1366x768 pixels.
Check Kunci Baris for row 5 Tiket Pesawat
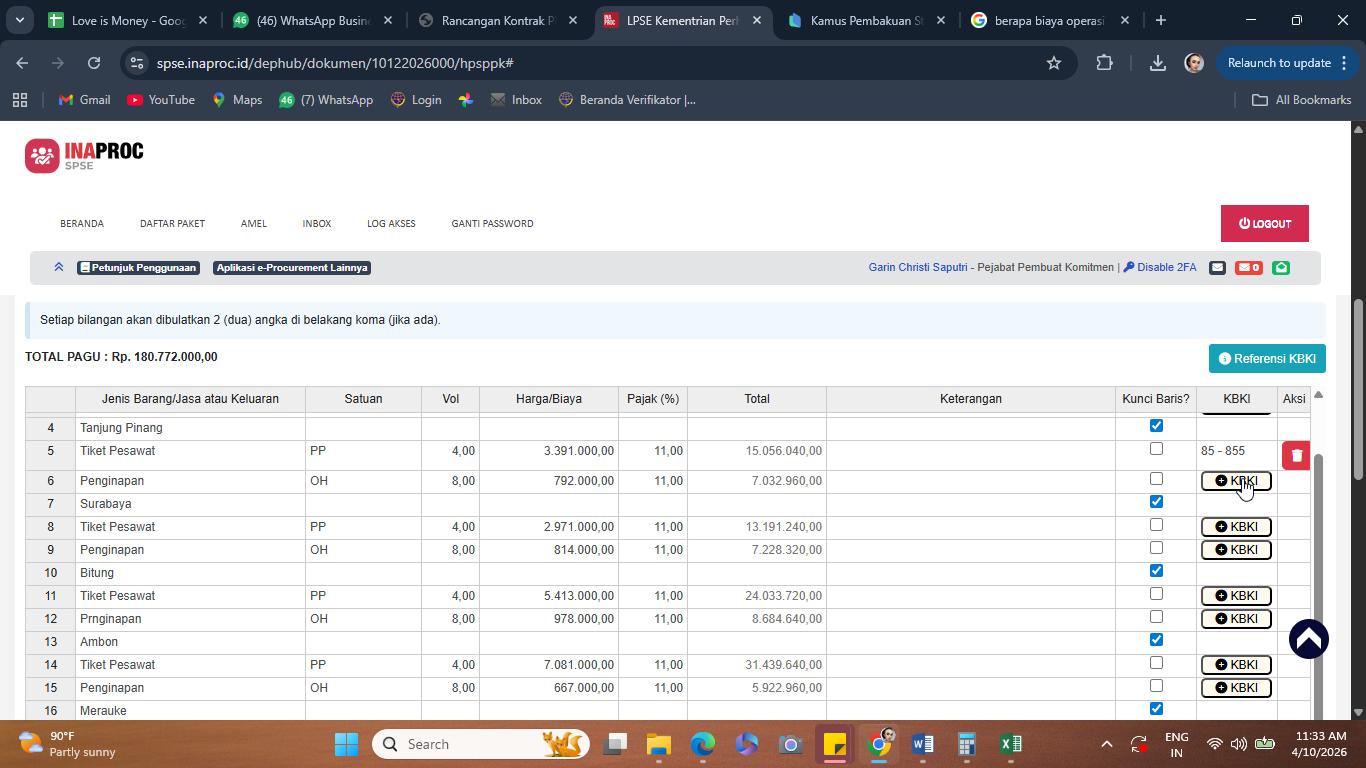(1156, 449)
